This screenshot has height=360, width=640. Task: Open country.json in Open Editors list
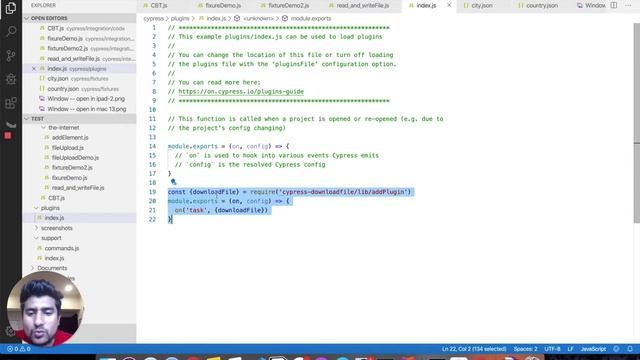(80, 89)
